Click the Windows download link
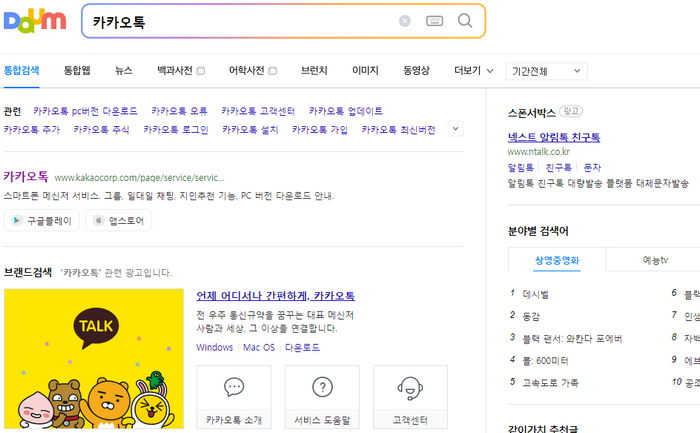The width and height of the screenshot is (700, 433). 214,347
